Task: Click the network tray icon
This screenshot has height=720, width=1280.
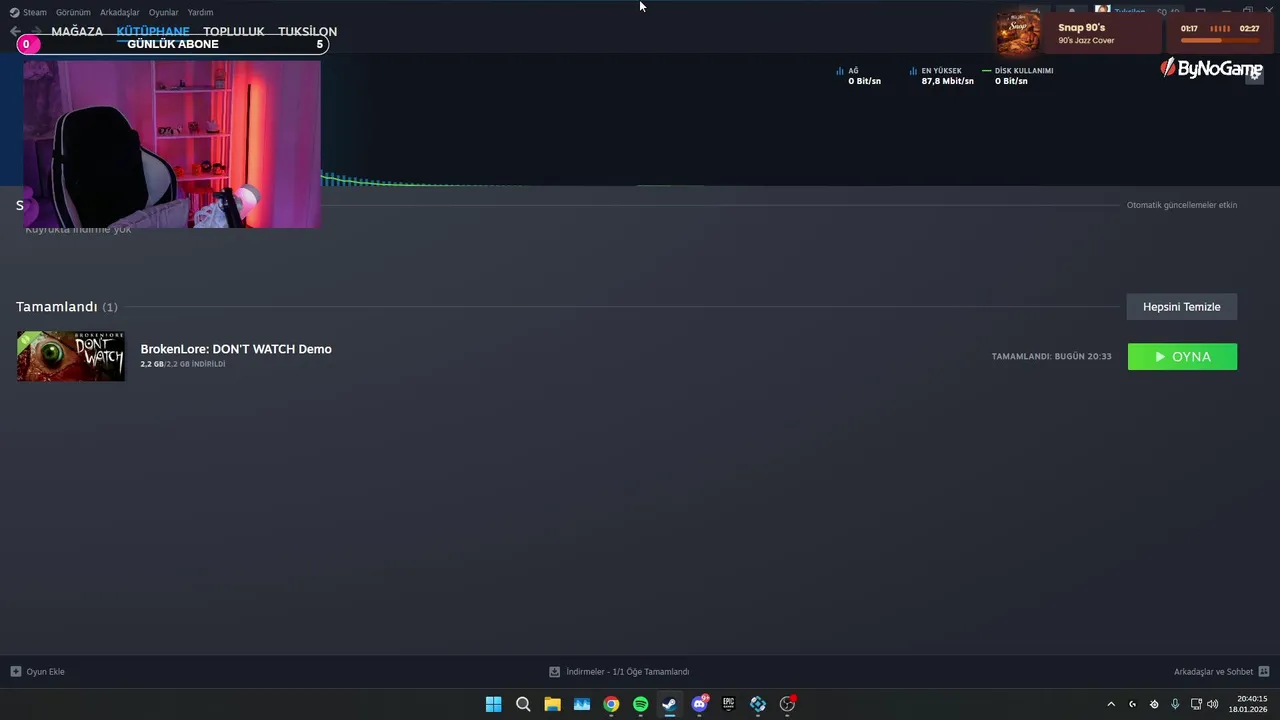Action: coord(1196,704)
